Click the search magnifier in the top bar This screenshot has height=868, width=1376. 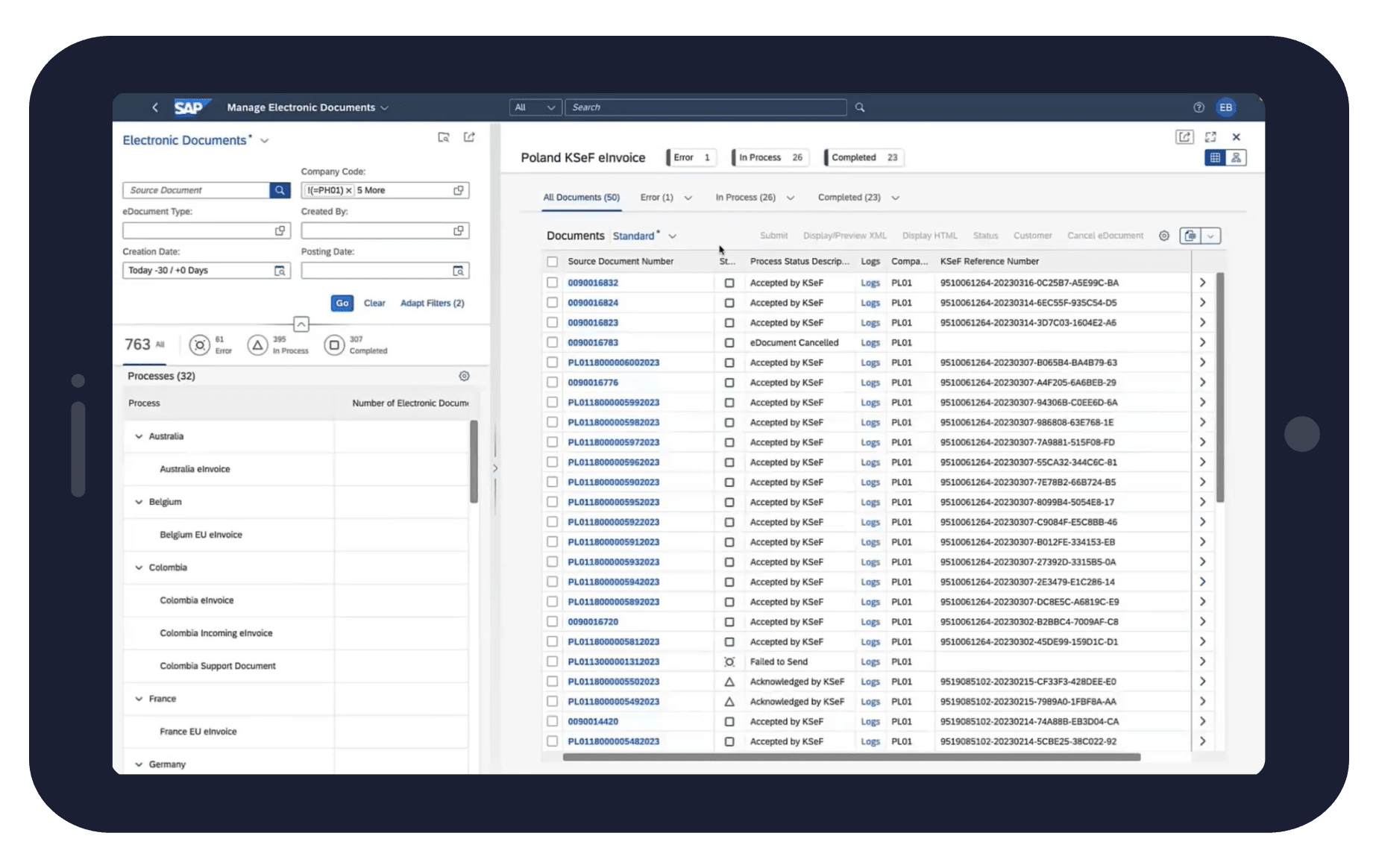tap(860, 107)
